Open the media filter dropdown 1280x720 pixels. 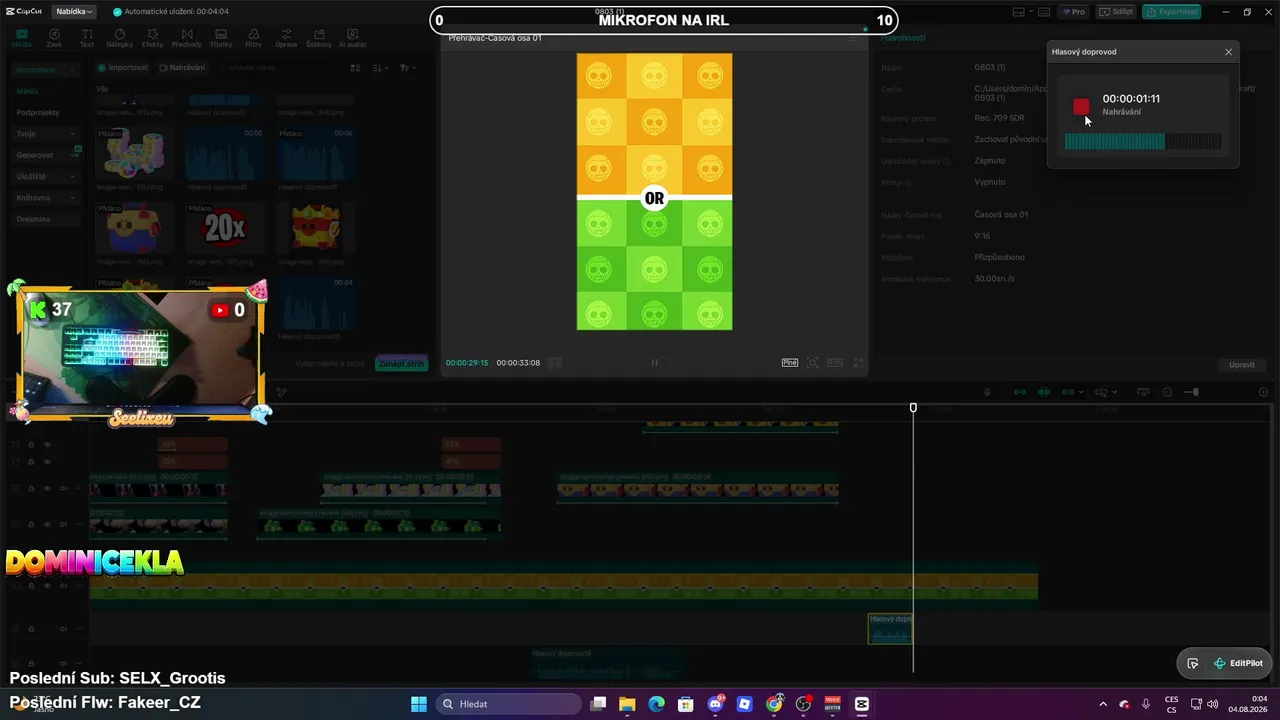point(407,68)
